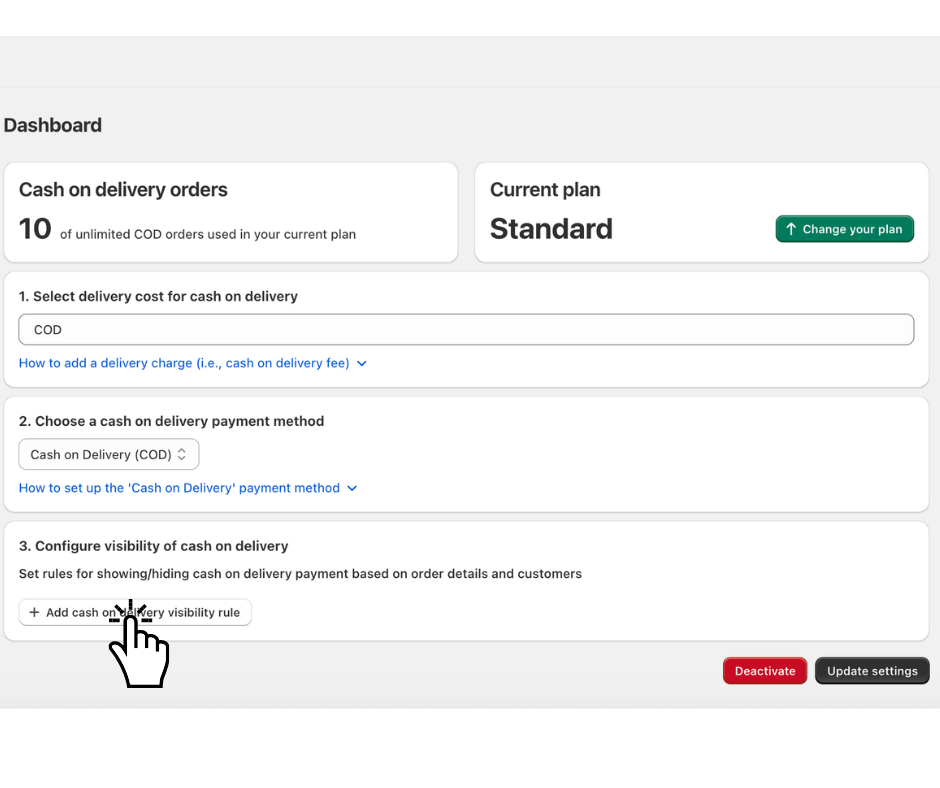Open the 'How to set up the Cash on Delivery payment method' link

click(179, 488)
